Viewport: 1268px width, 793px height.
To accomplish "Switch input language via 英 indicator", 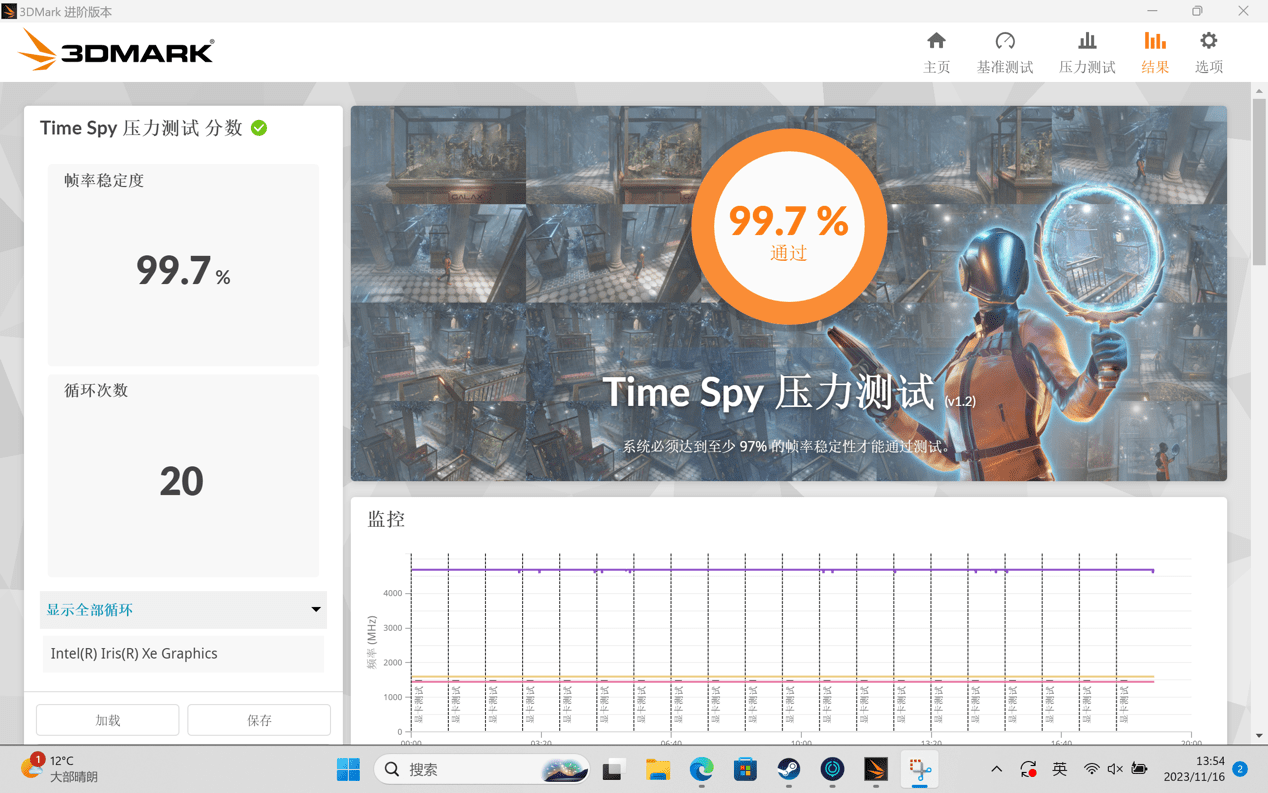I will 1059,769.
